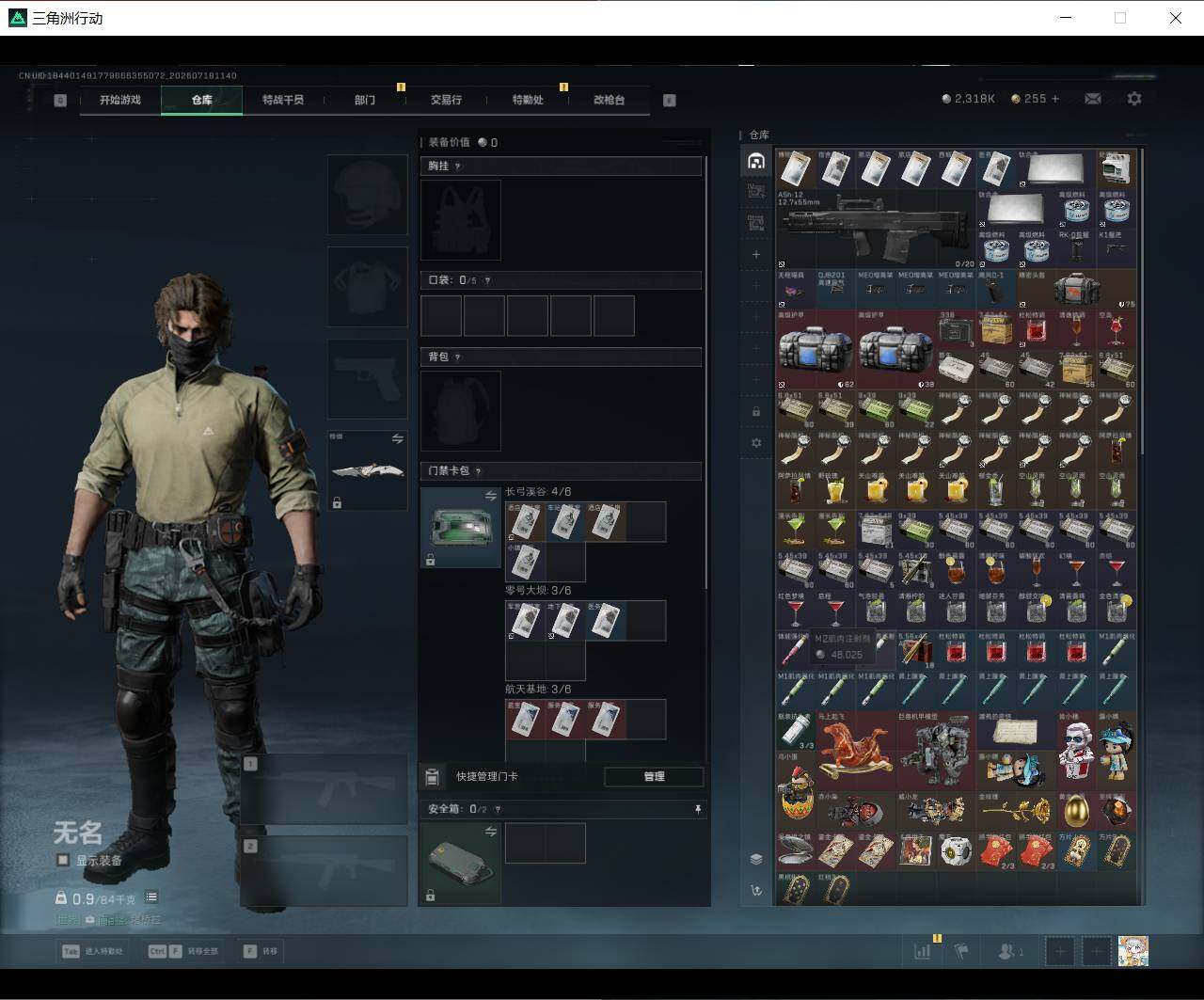The height and width of the screenshot is (1000, 1204).
Task: Open the 改枪台 tab
Action: pyautogui.click(x=609, y=100)
